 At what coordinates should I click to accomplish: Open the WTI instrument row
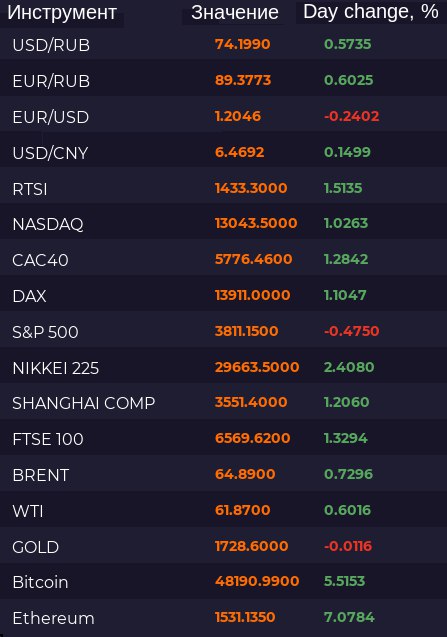tap(224, 511)
